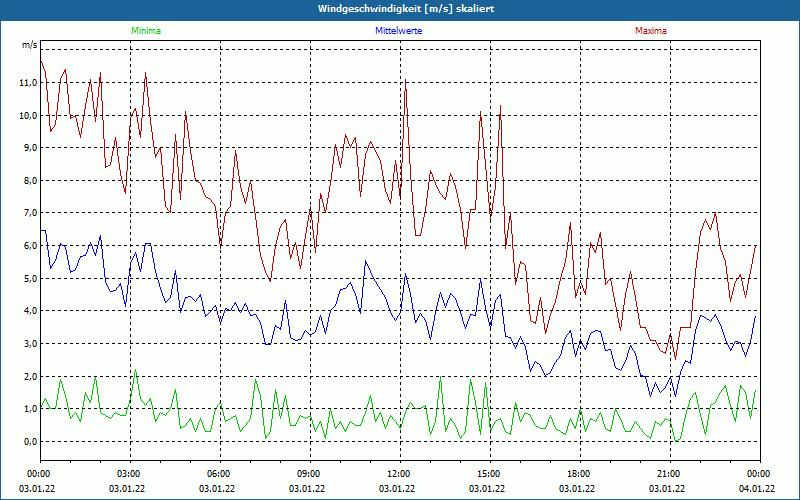
Task: Click the 2,0 y-axis value
Action: 30,377
